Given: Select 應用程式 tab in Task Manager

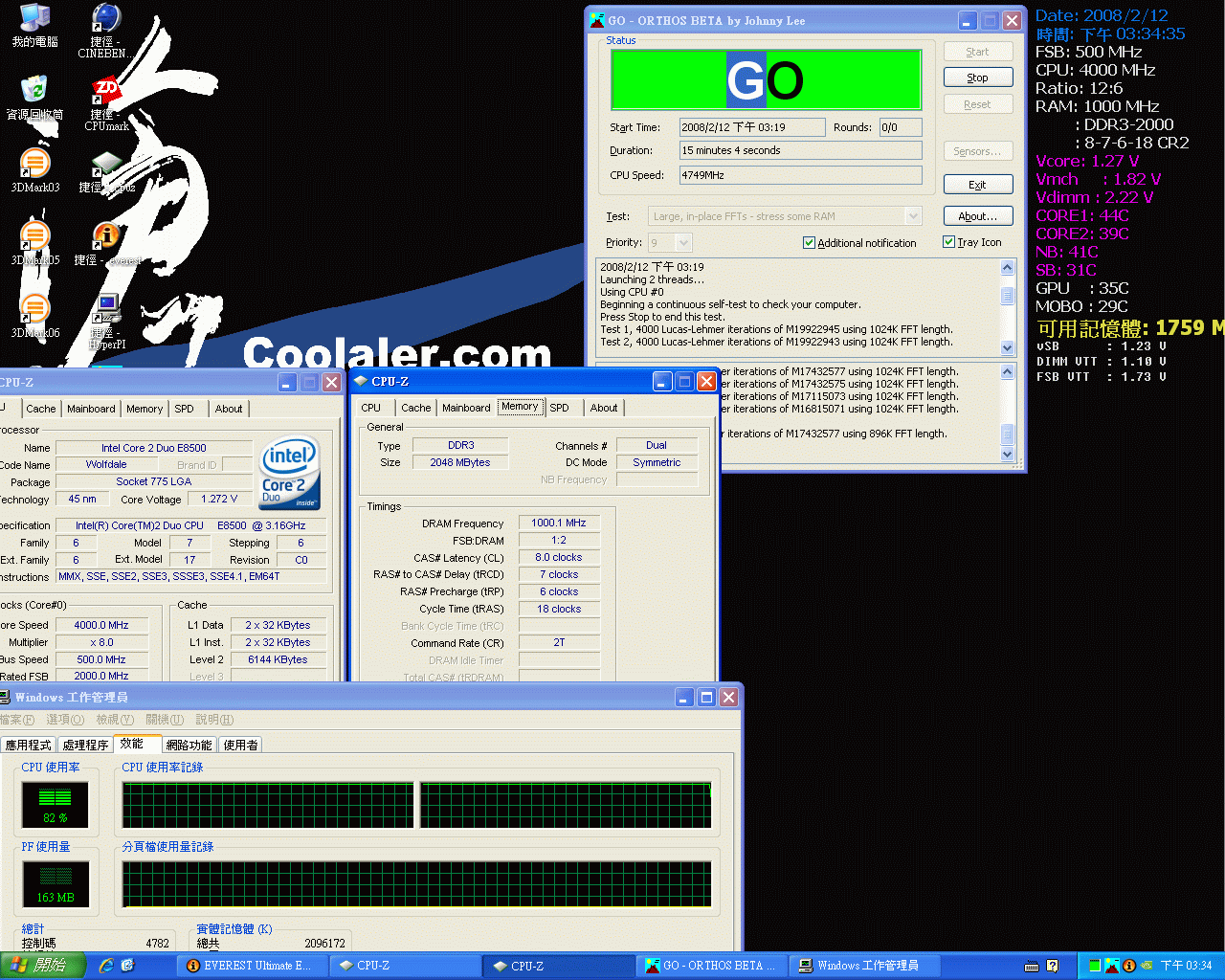Looking at the screenshot, I should tap(28, 746).
